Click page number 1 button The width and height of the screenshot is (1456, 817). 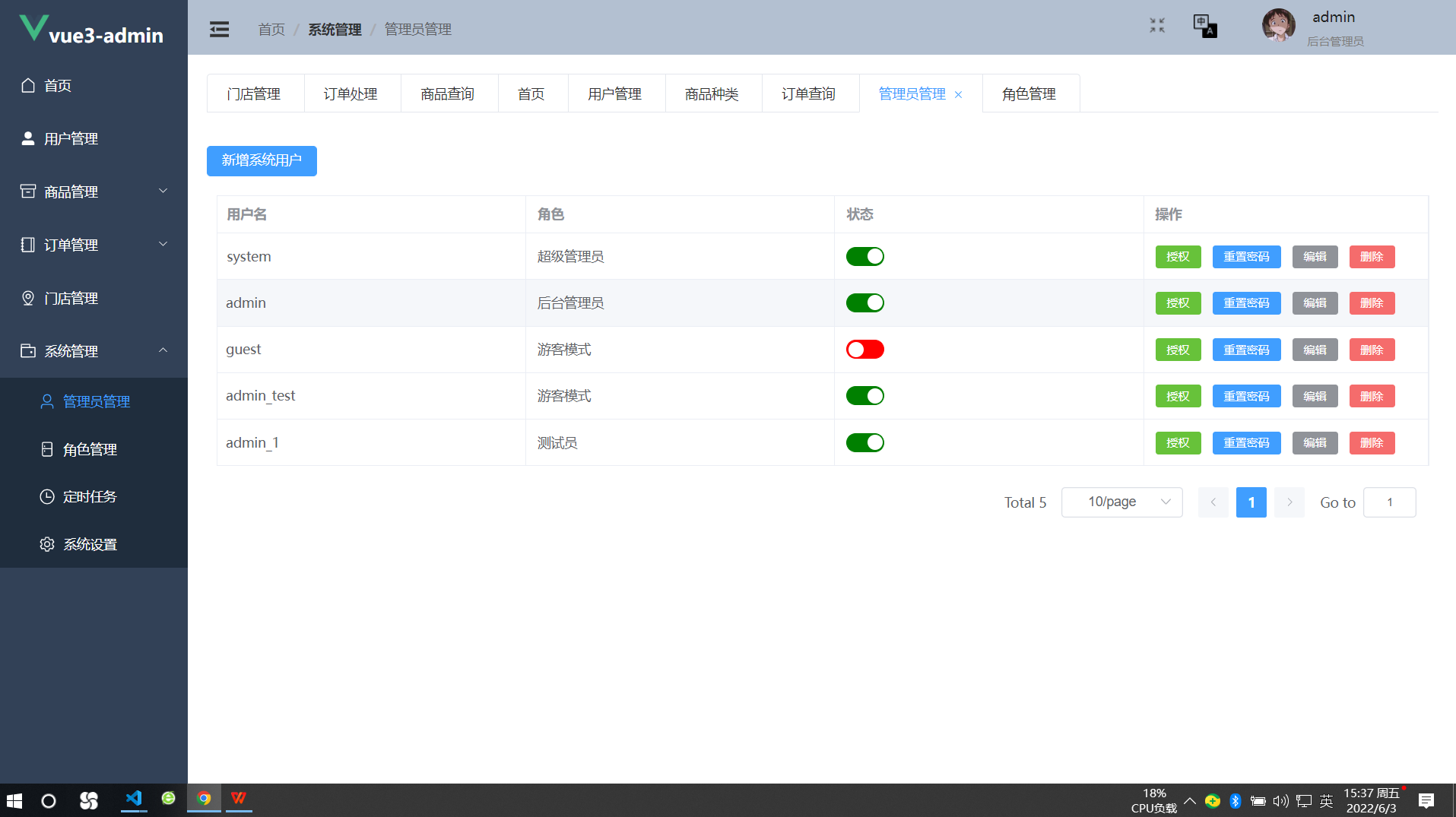1251,502
